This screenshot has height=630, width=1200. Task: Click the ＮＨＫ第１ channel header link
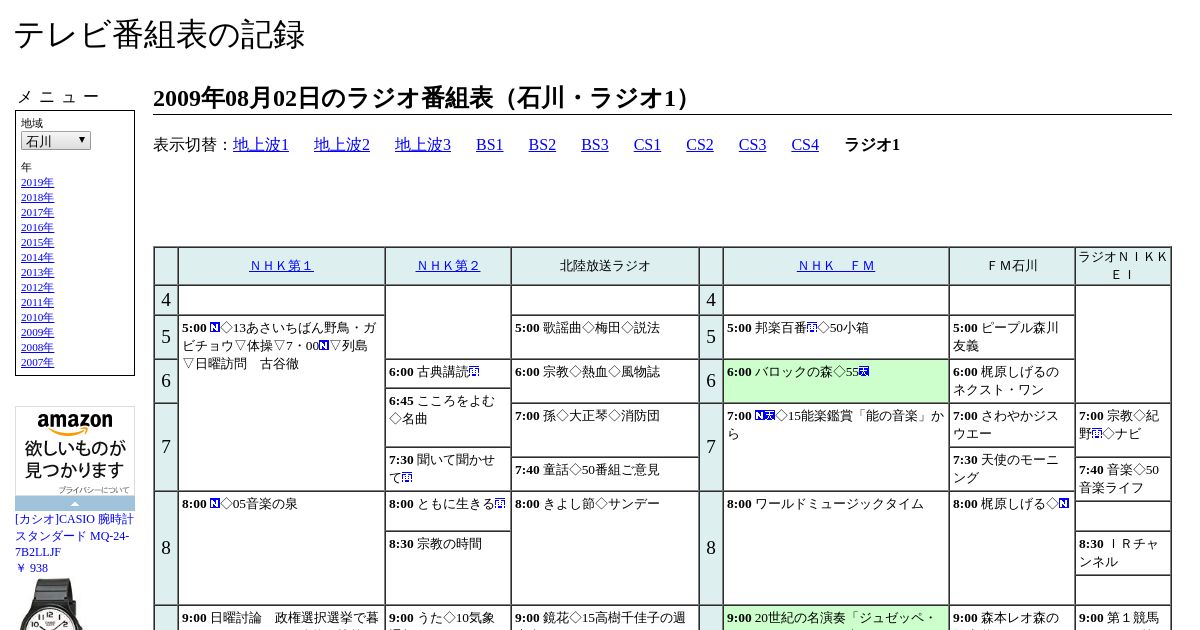tap(281, 266)
